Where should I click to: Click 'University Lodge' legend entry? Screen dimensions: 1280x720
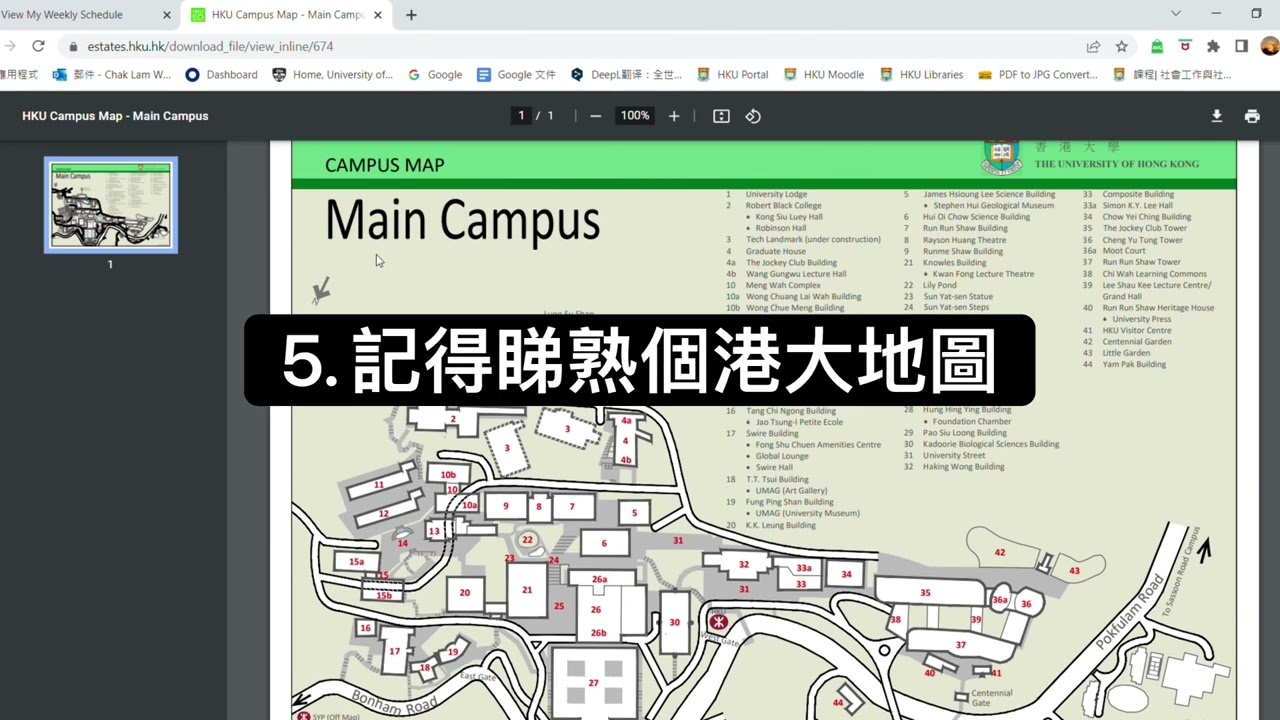pyautogui.click(x=776, y=194)
